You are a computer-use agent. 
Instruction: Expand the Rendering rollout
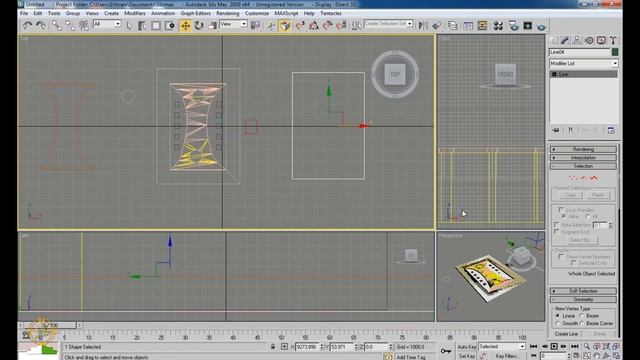[583, 149]
